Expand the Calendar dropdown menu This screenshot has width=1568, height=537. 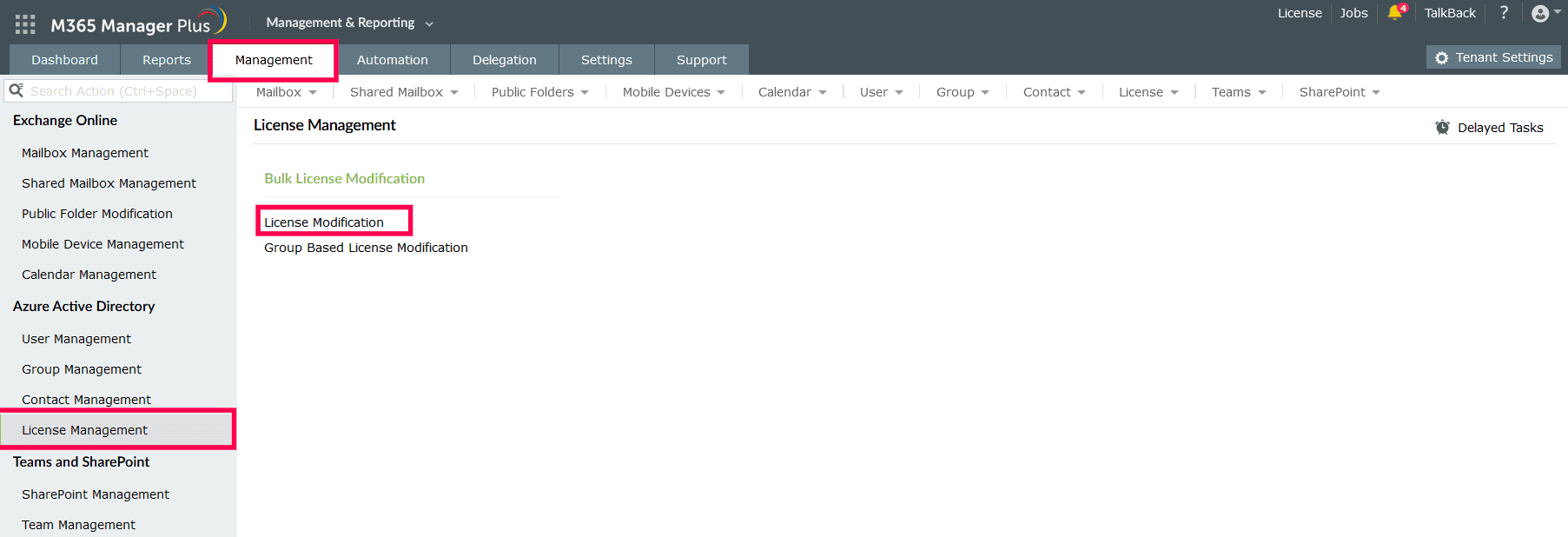(x=792, y=91)
